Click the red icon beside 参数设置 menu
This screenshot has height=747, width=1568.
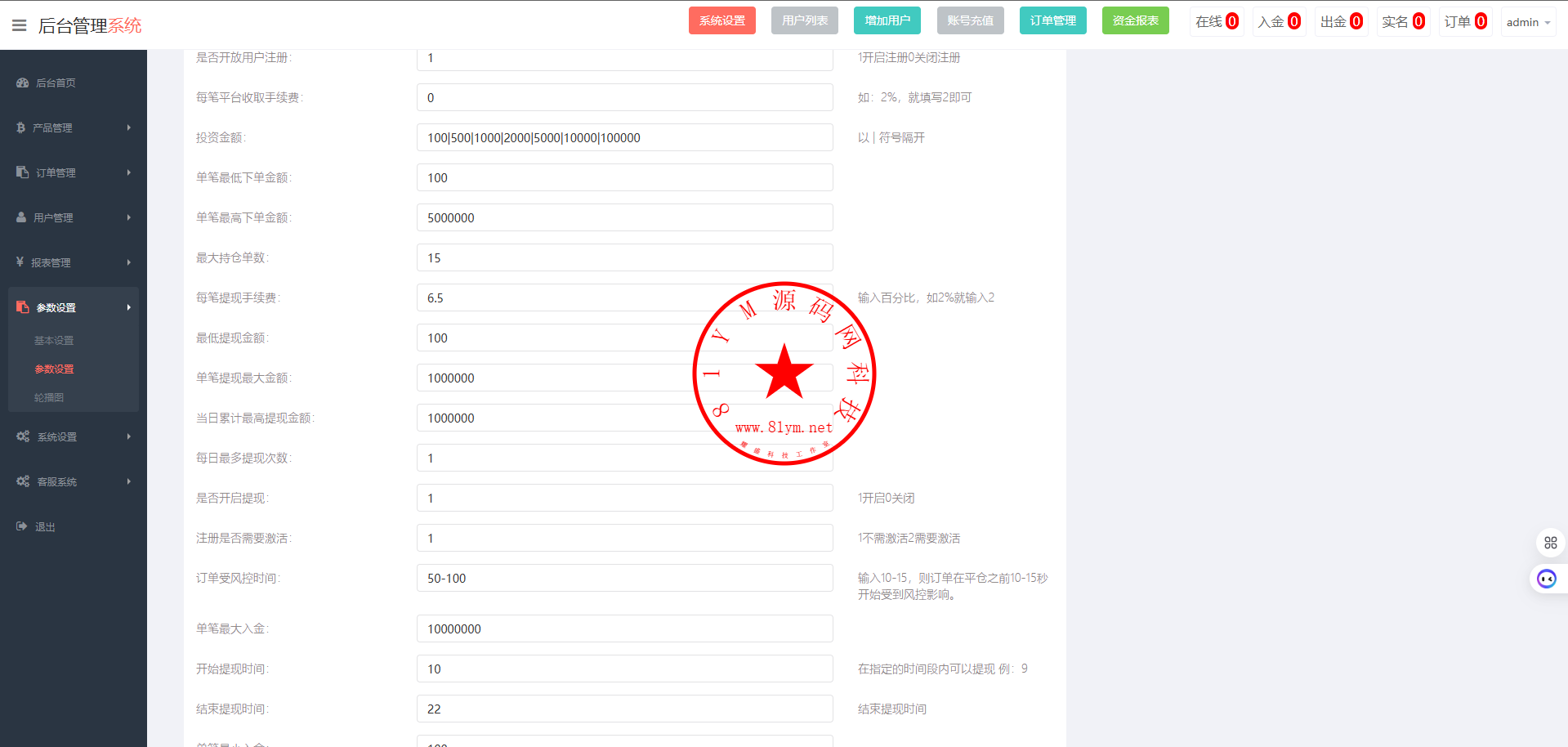22,307
